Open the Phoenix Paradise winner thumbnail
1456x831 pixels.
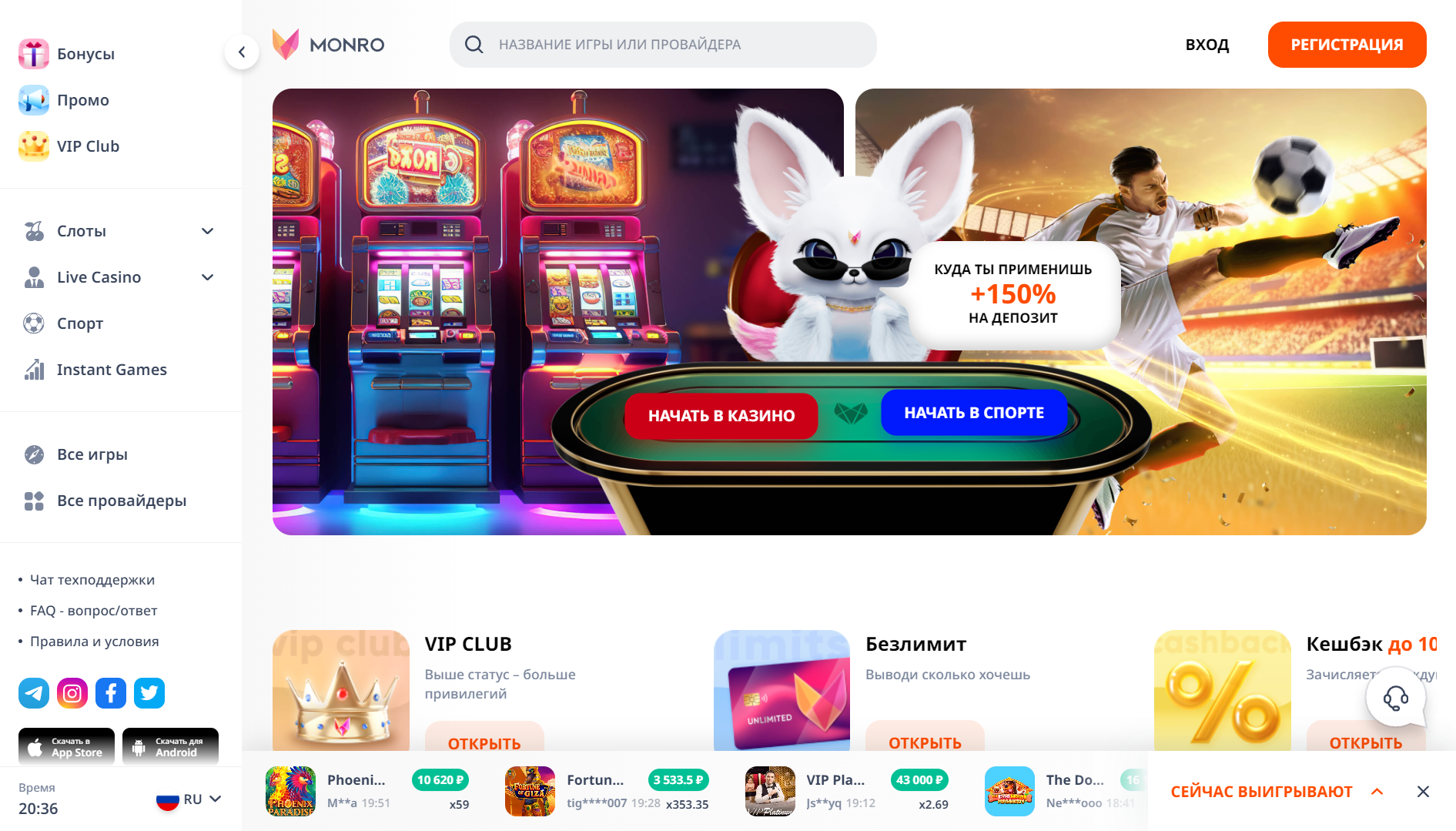tap(290, 791)
